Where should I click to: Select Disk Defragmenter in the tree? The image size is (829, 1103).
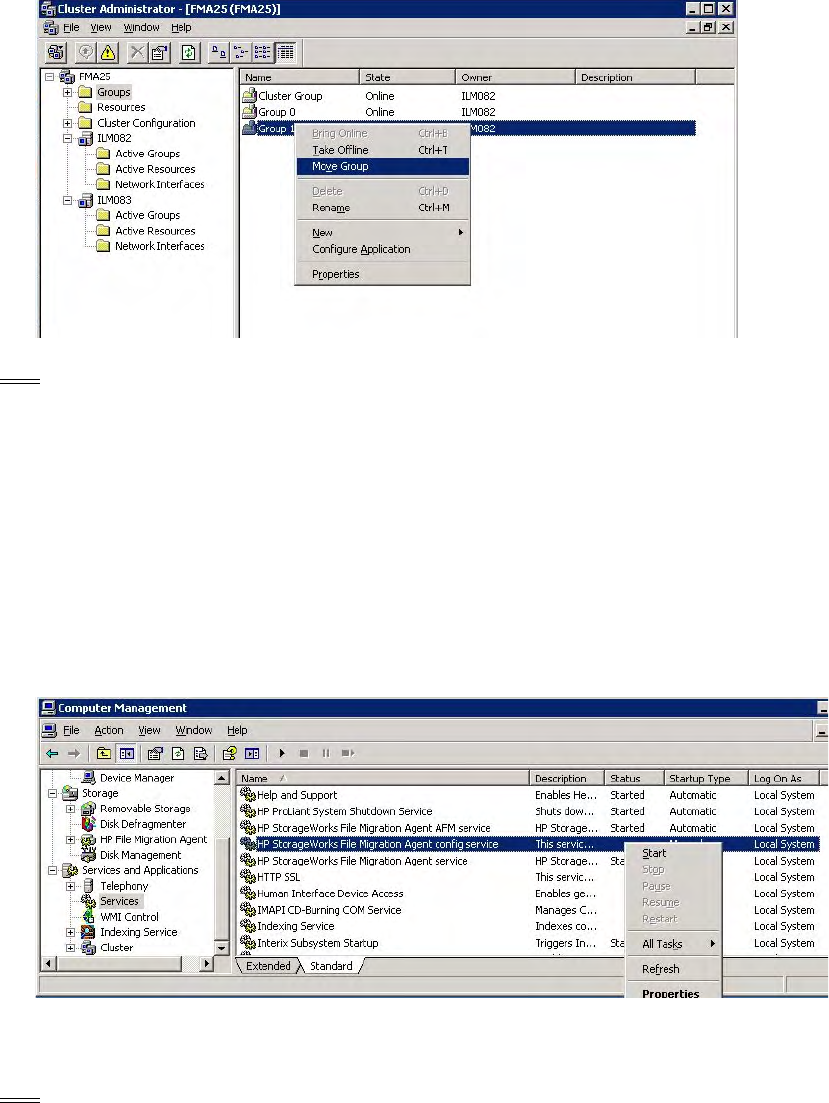click(143, 824)
